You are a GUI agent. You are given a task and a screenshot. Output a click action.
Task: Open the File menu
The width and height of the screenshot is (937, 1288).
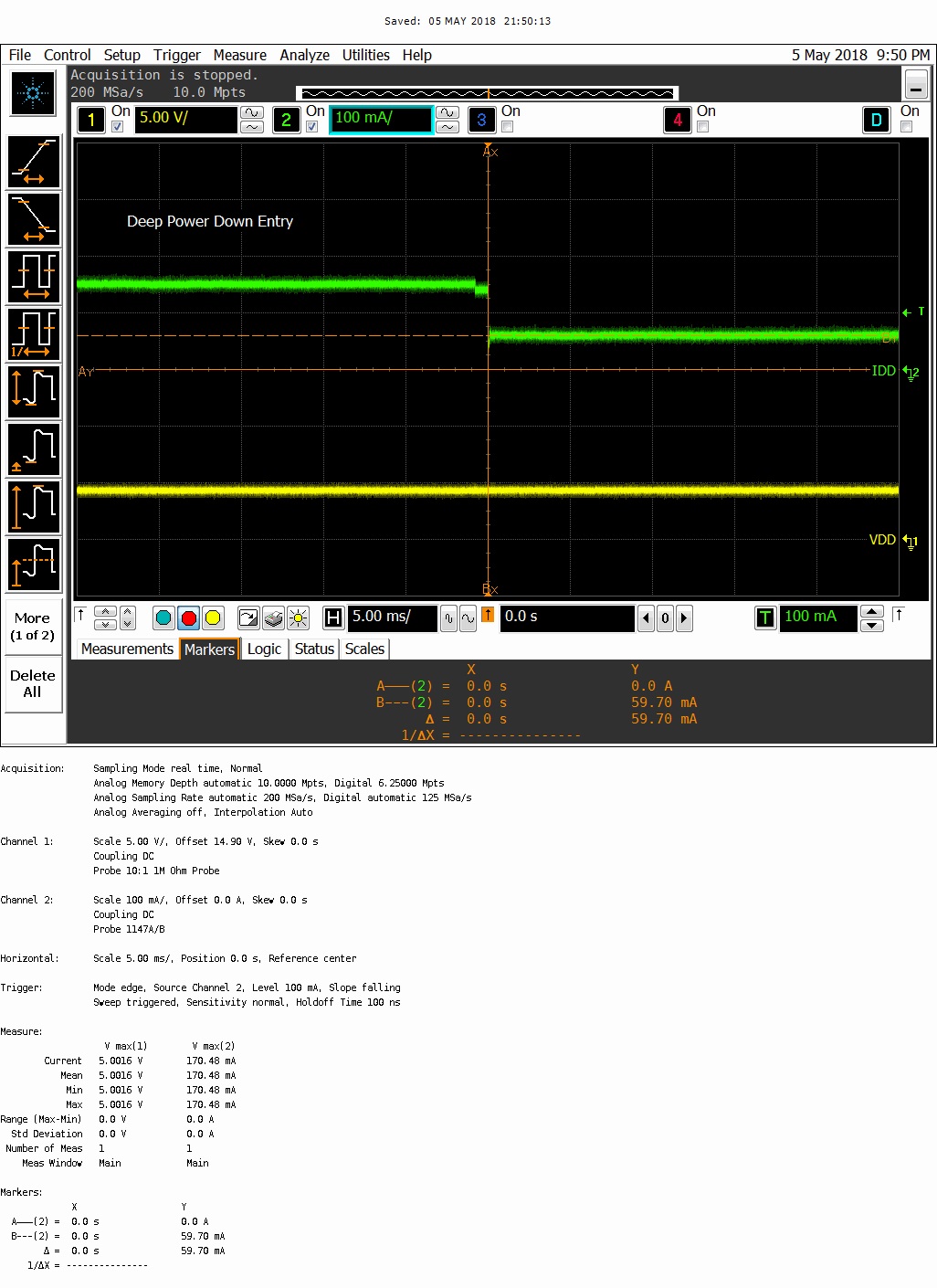coord(20,55)
